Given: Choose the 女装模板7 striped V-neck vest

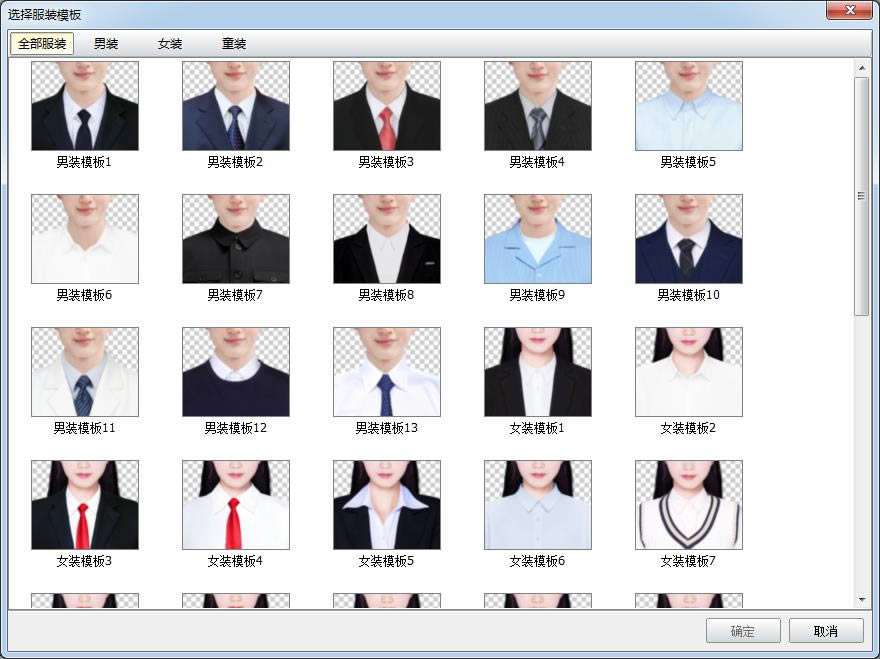Looking at the screenshot, I should point(689,505).
